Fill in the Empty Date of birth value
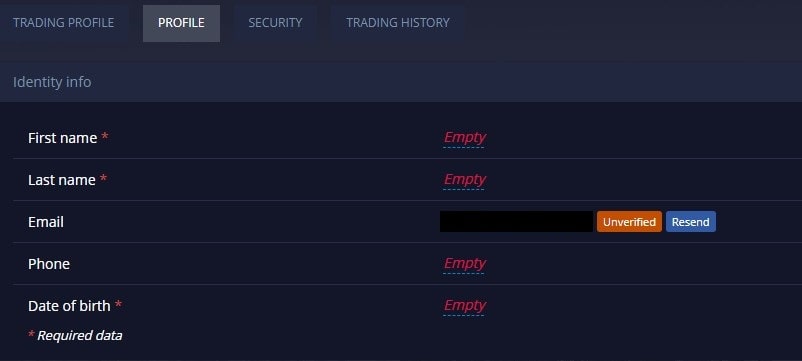Image resolution: width=802 pixels, height=361 pixels. click(x=464, y=305)
